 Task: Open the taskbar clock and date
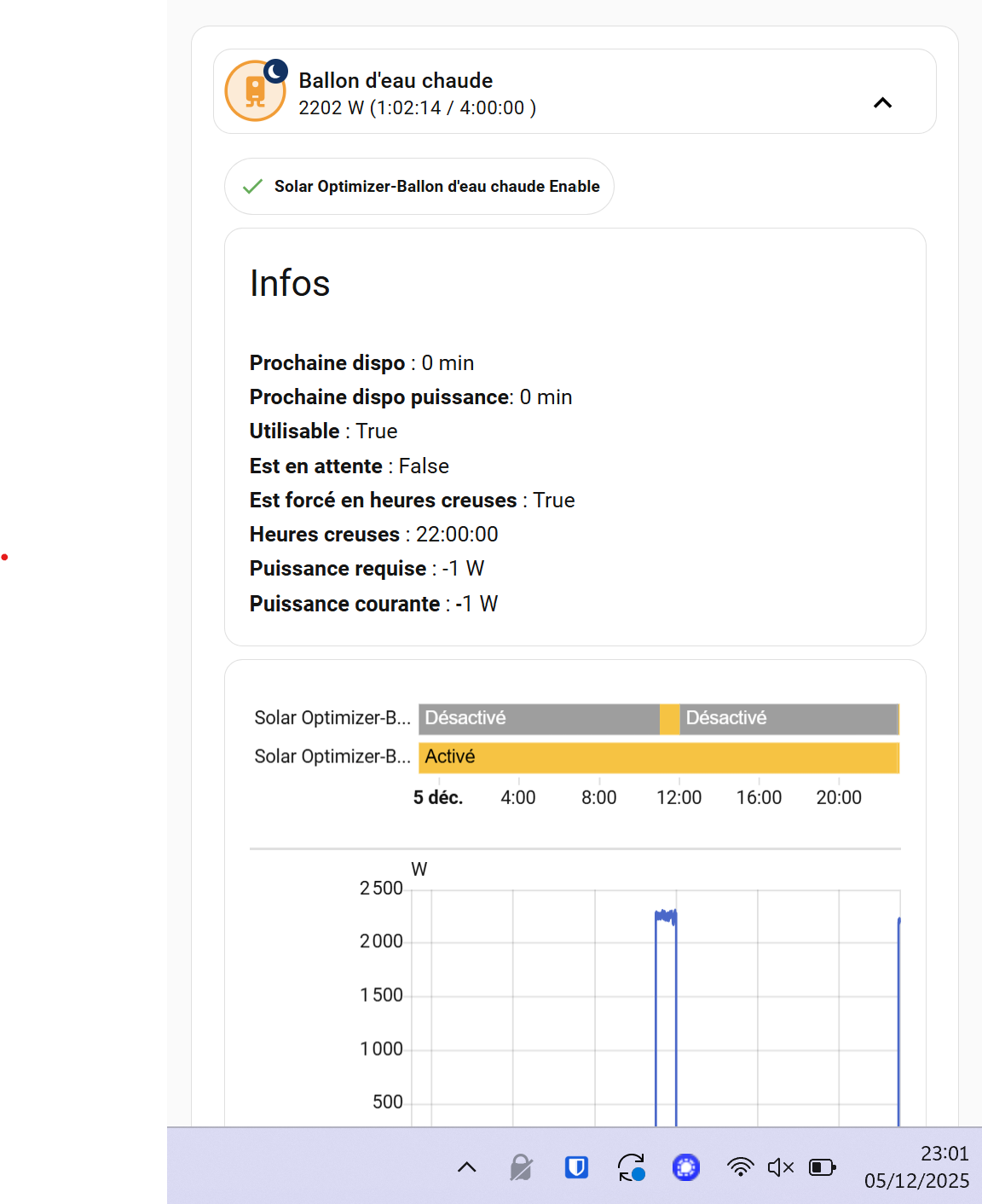tap(916, 1167)
